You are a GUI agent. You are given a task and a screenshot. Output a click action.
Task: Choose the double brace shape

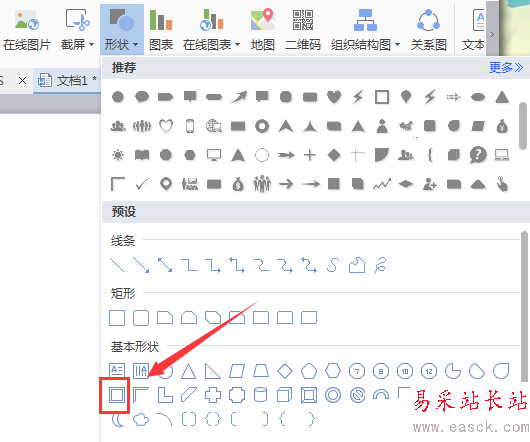pyautogui.click(x=213, y=419)
